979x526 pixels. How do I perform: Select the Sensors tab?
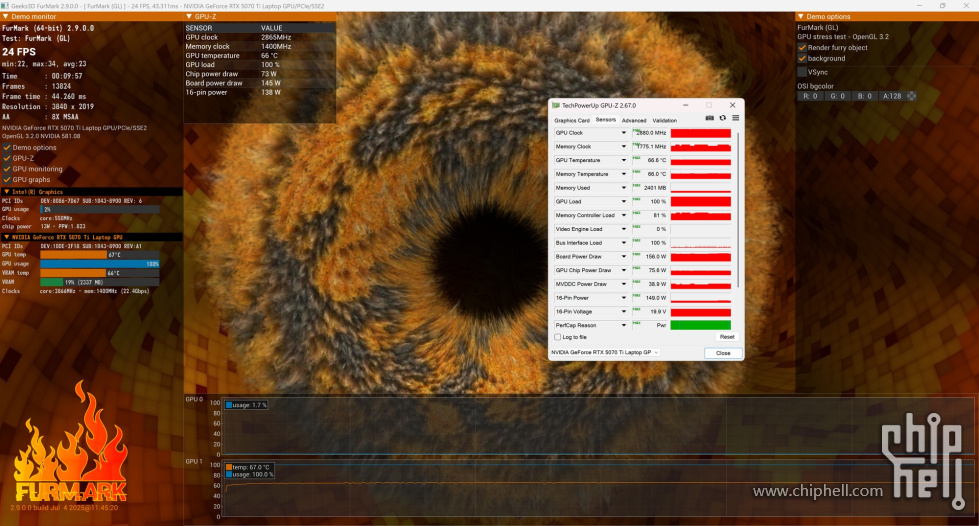click(x=606, y=120)
